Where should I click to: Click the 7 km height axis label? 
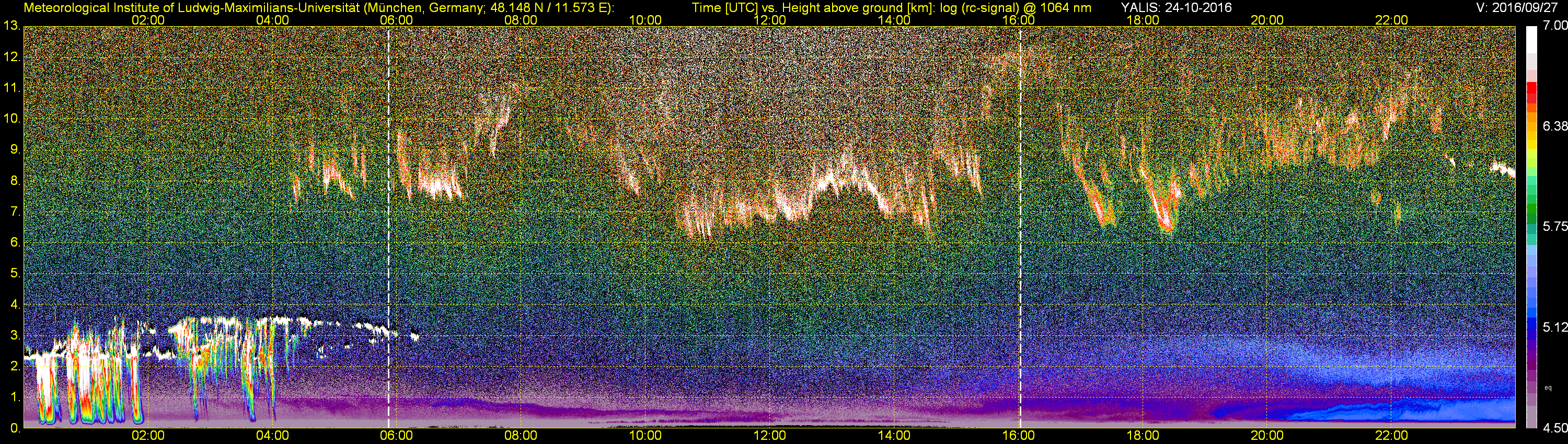[x=14, y=212]
